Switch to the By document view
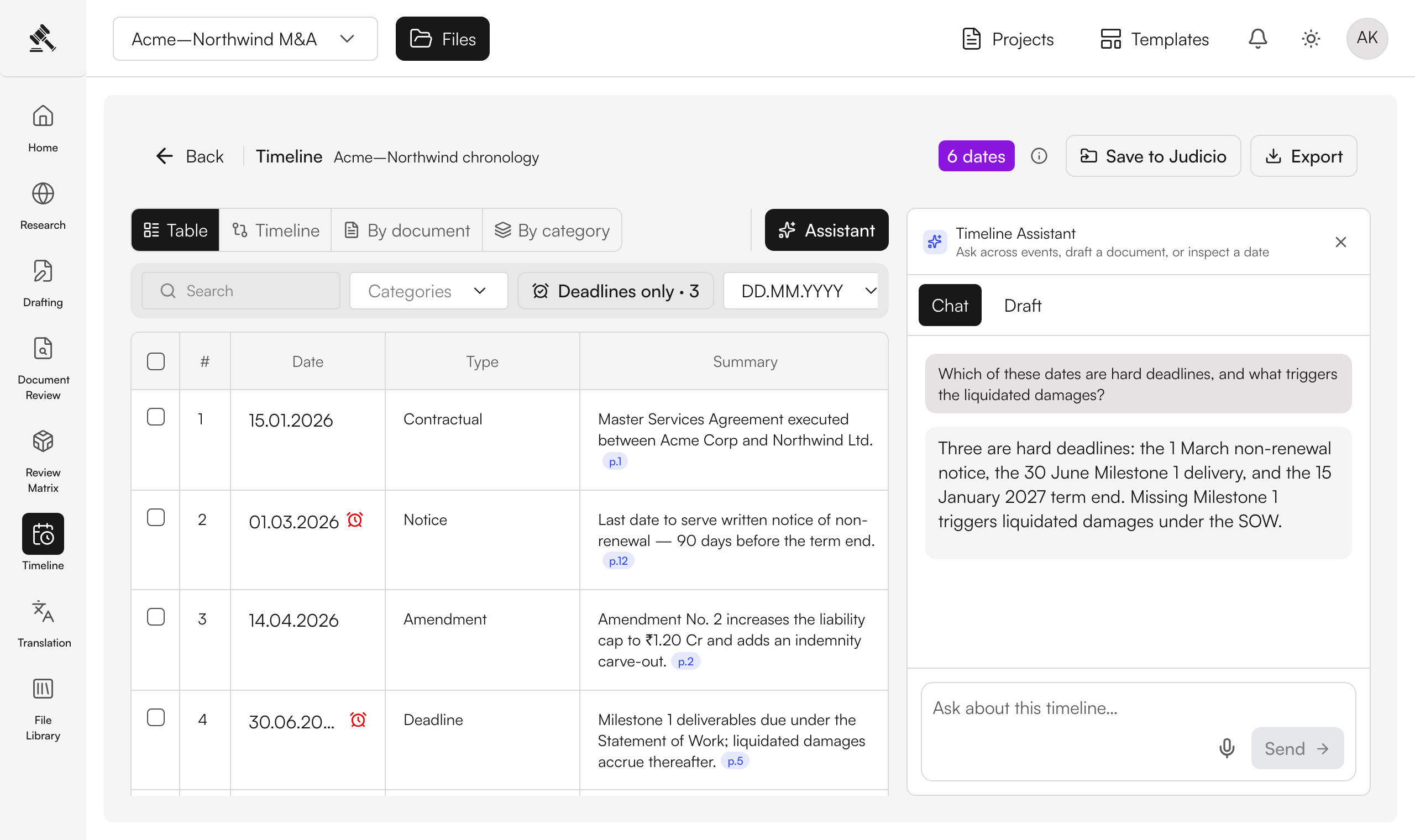This screenshot has height=840, width=1415. (407, 230)
